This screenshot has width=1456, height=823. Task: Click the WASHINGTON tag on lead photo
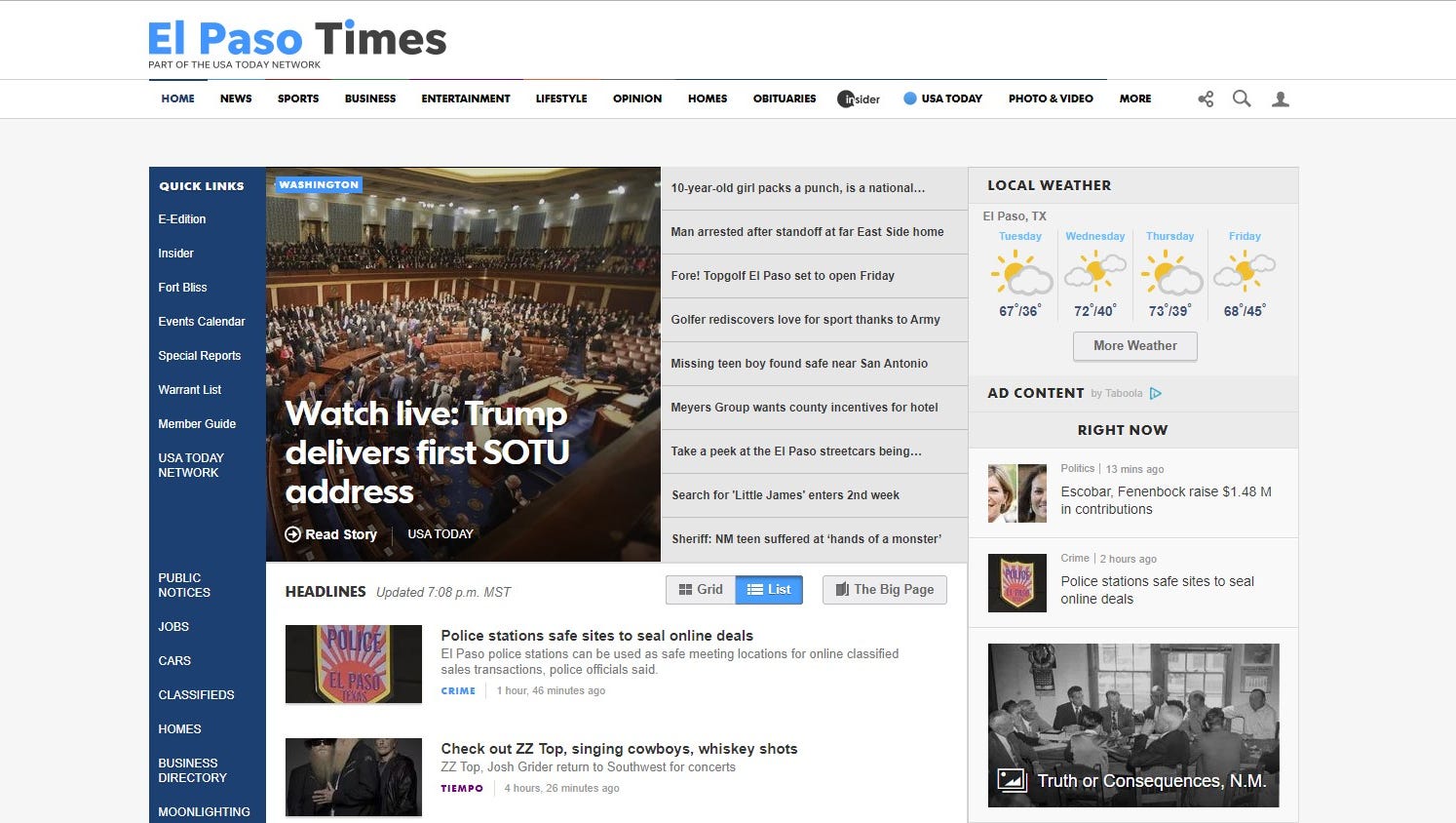pos(319,184)
